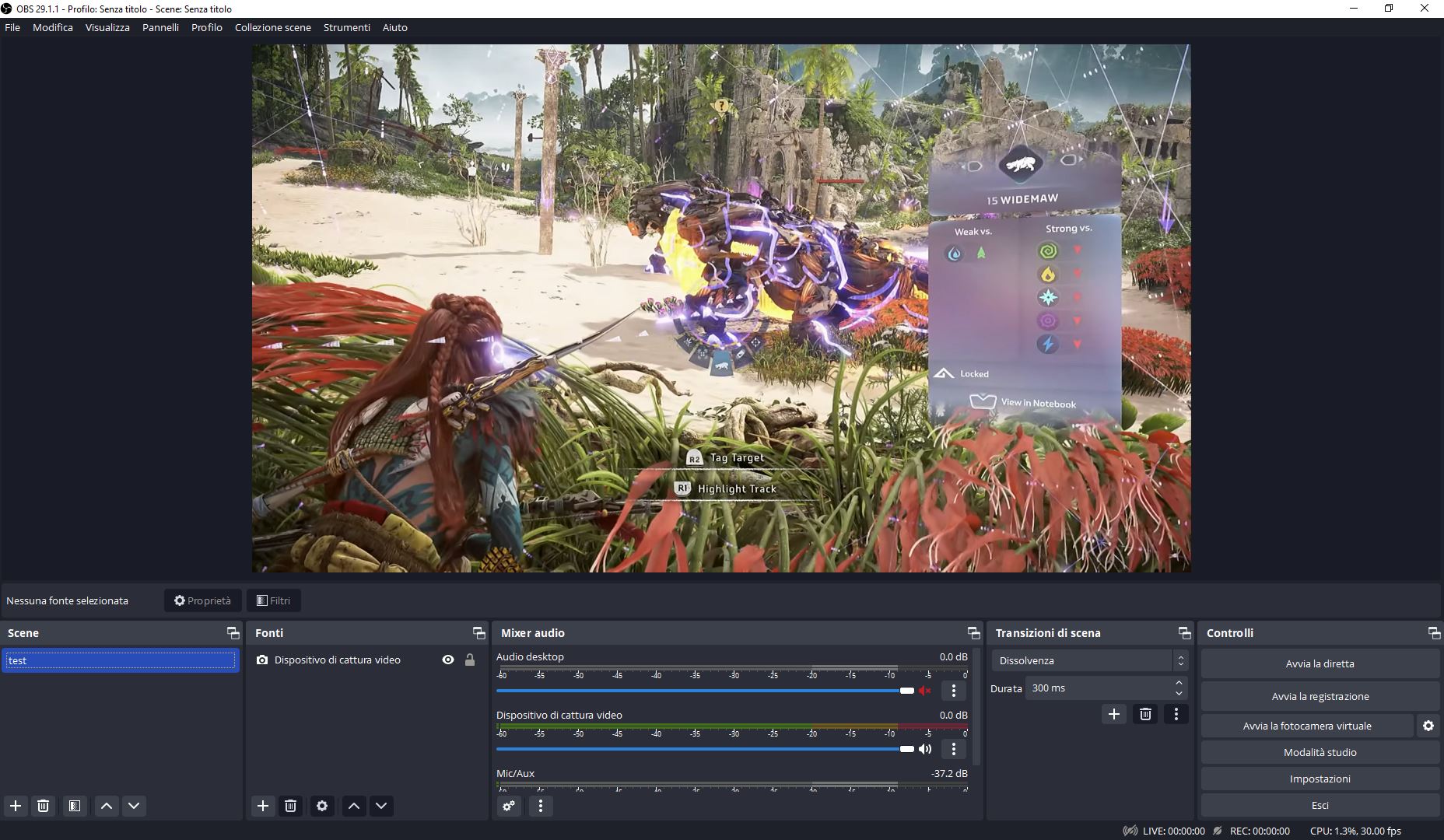Decrease Durata value with down arrow
The image size is (1444, 840).
point(1179,693)
